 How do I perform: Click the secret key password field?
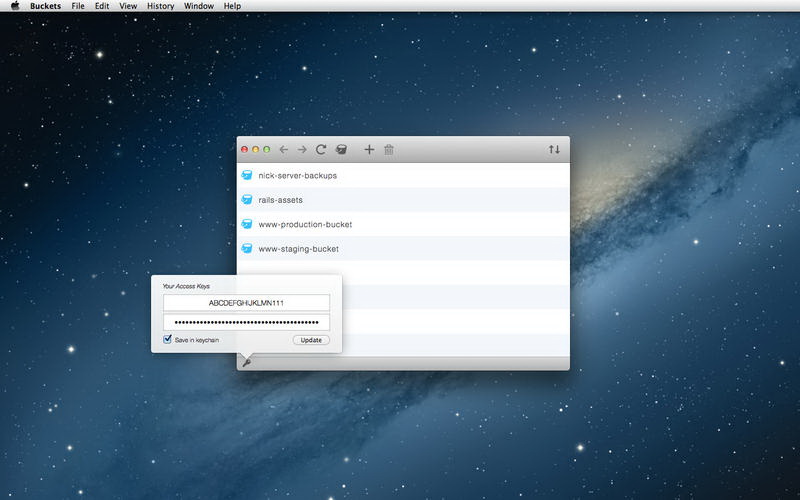click(246, 322)
